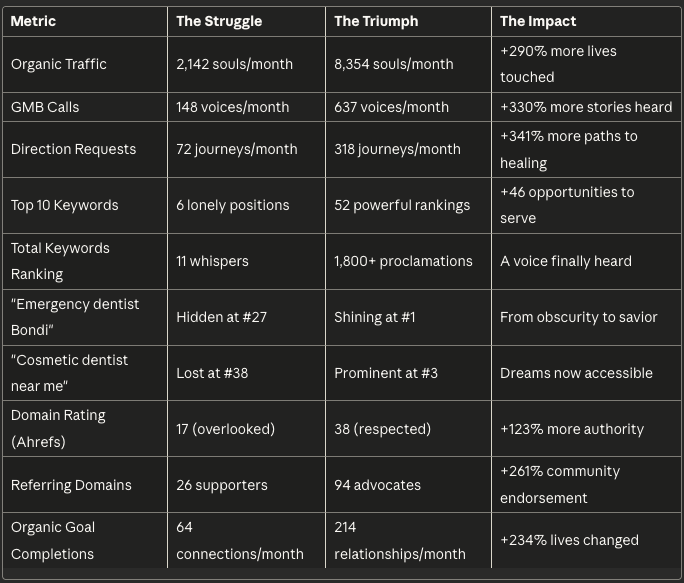The image size is (684, 583).
Task: Select the "Organic Traffic" row label
Action: click(58, 64)
